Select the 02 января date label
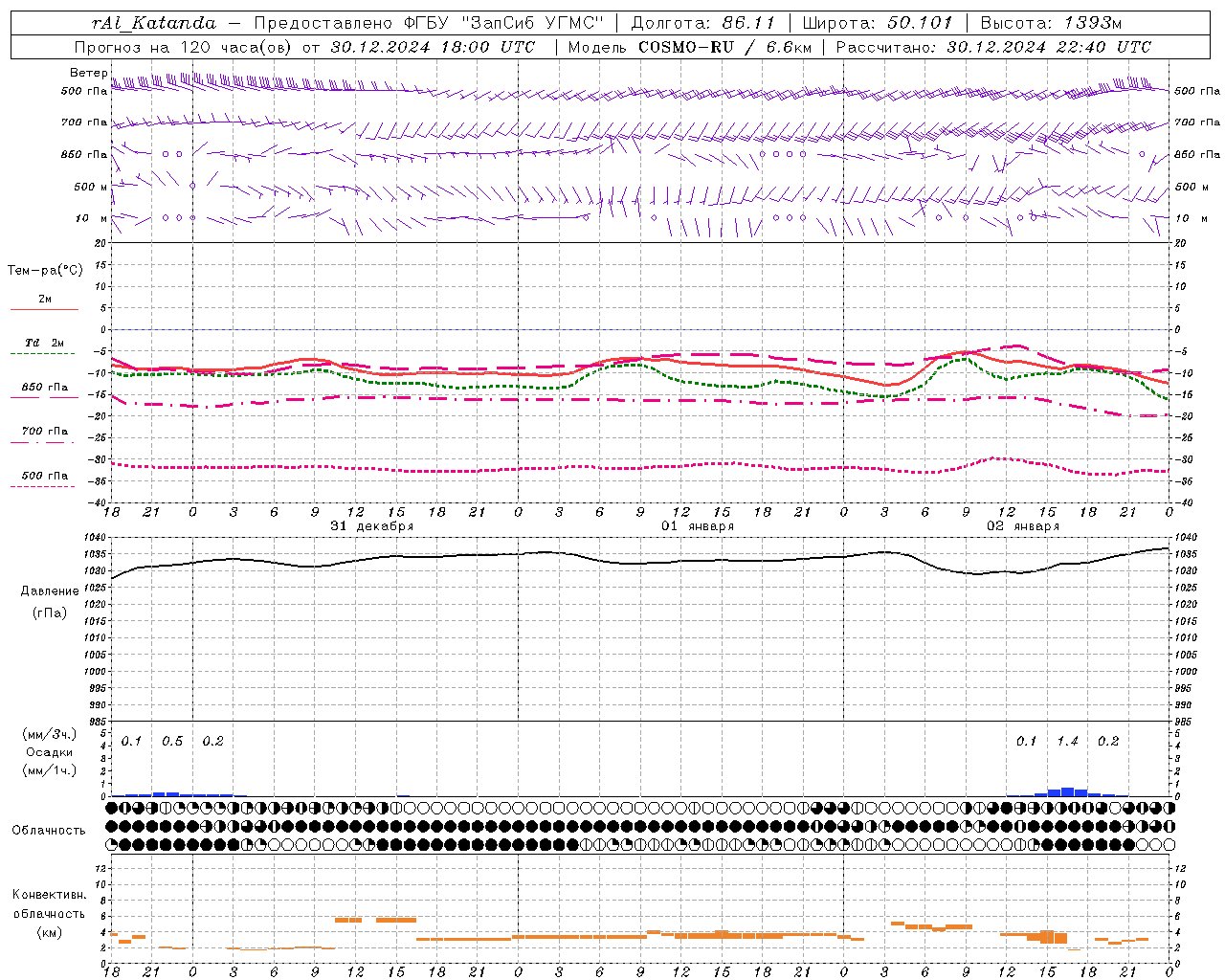Screen dimensions: 1225x980 tap(1023, 526)
